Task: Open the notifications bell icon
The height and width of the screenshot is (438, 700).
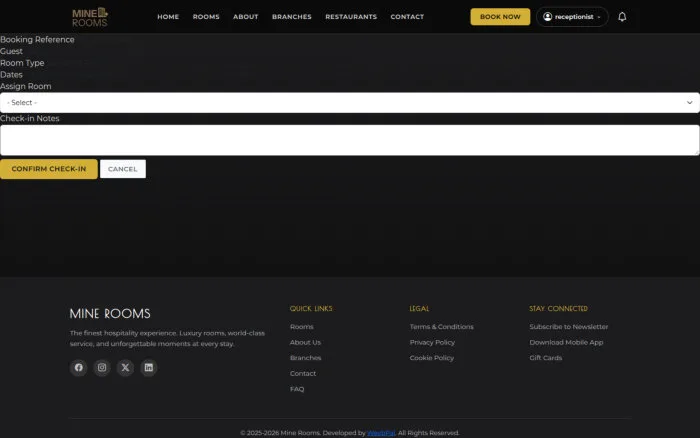Action: pyautogui.click(x=622, y=17)
